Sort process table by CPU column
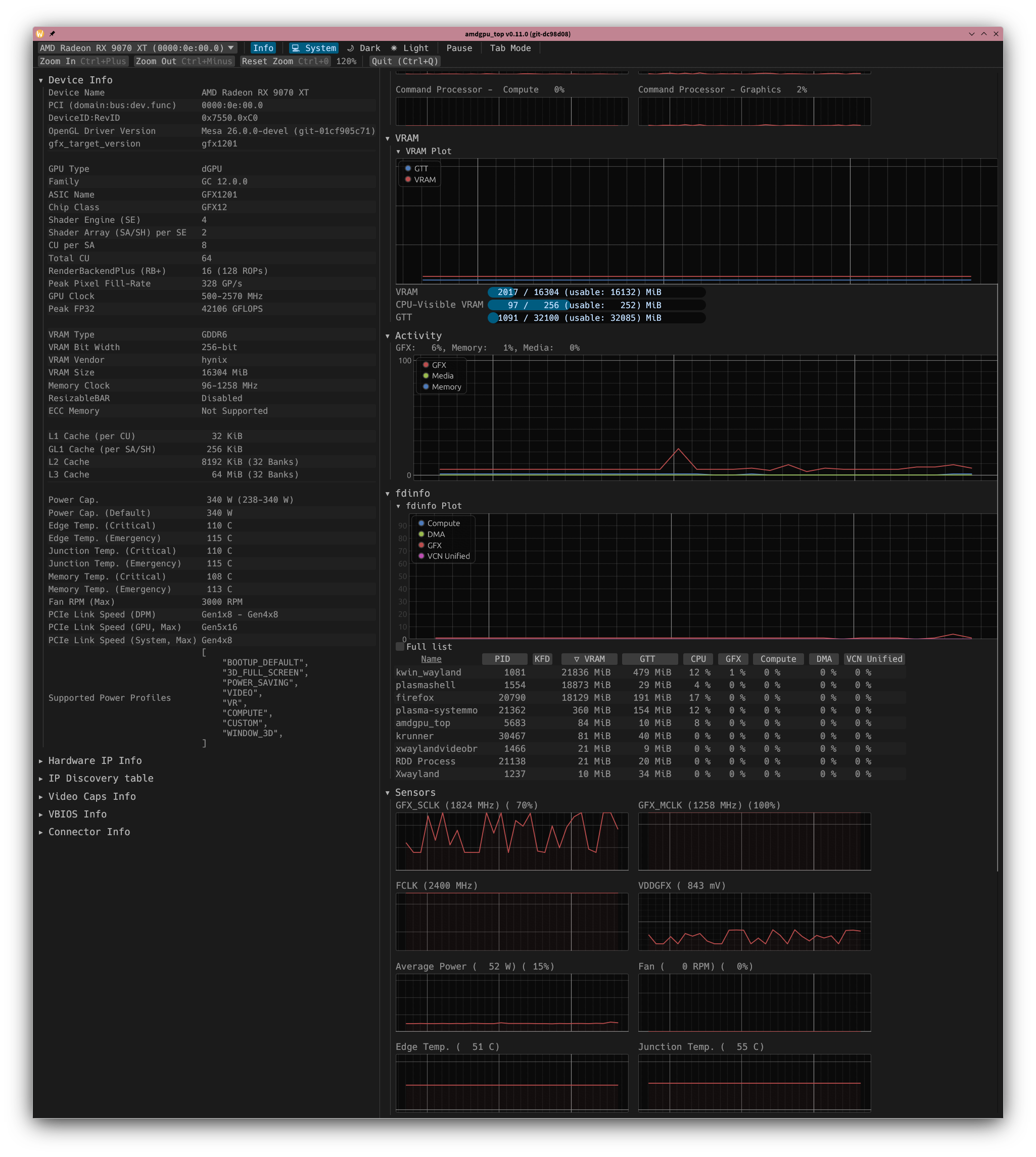Screen dimensions: 1036x1157 click(x=698, y=659)
